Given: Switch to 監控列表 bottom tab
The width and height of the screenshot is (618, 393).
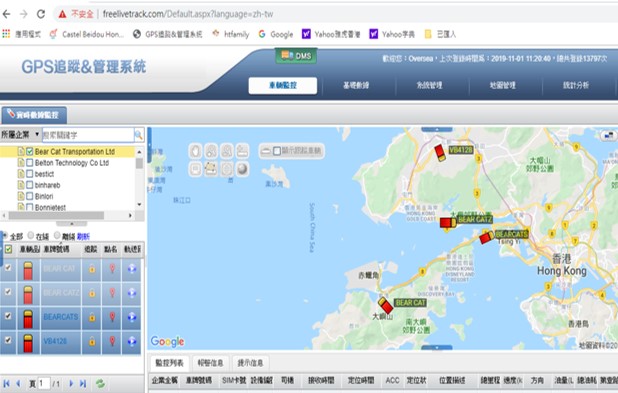Looking at the screenshot, I should tap(169, 363).
